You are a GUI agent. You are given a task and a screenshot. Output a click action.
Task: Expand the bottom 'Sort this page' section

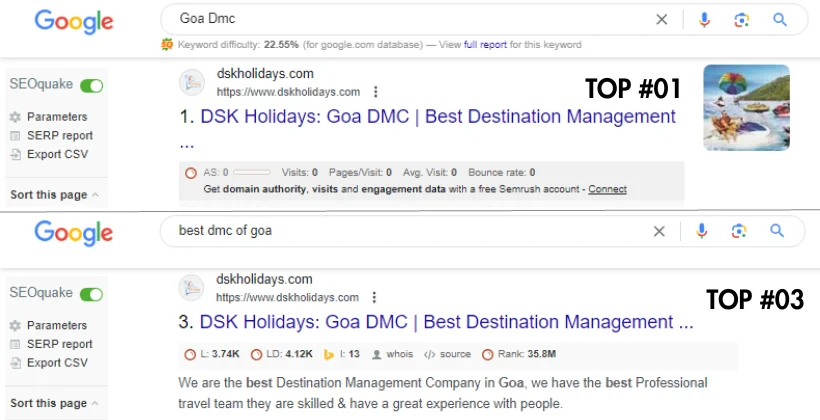pyautogui.click(x=54, y=403)
